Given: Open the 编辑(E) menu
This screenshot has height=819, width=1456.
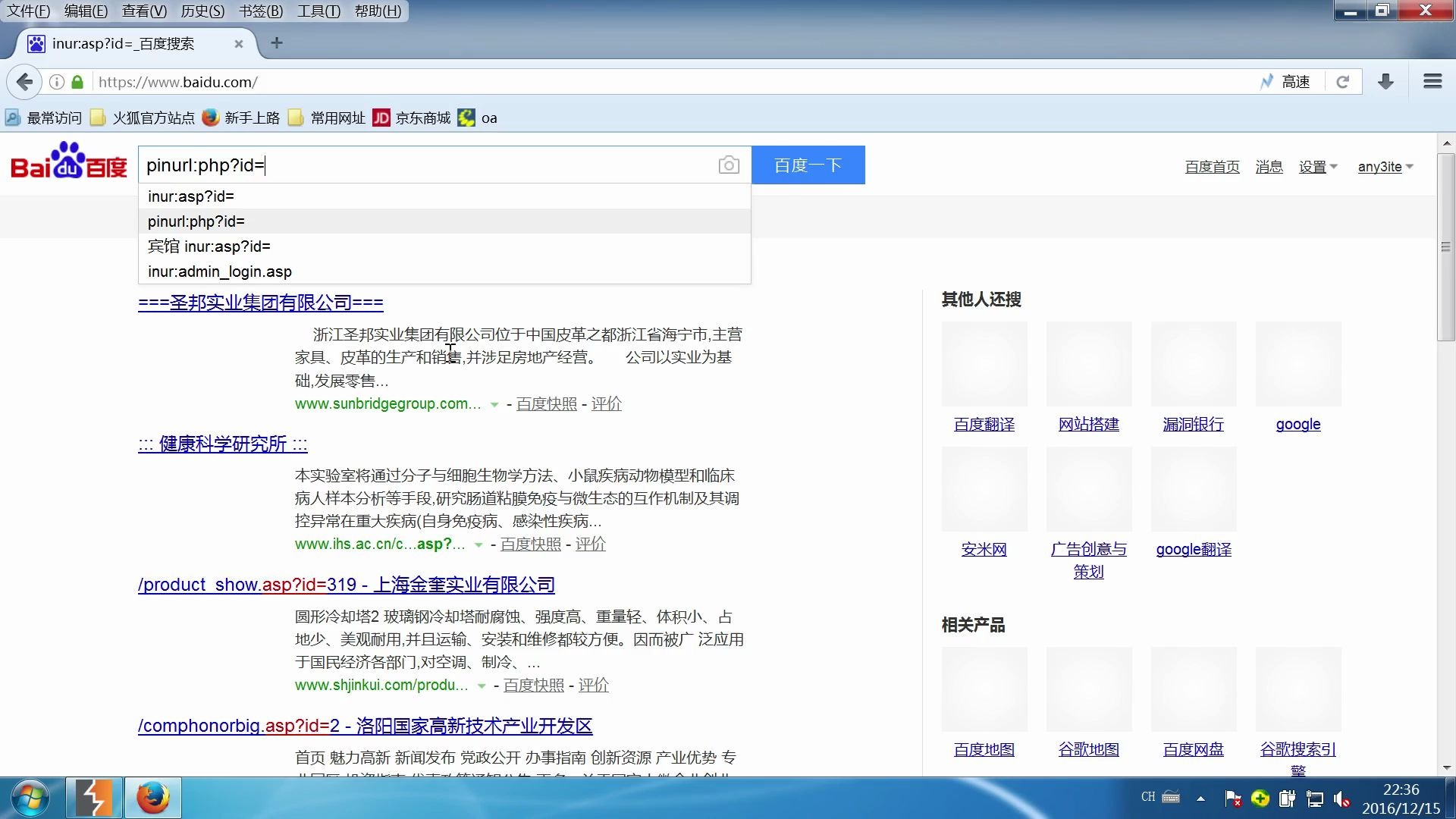Looking at the screenshot, I should click(x=86, y=11).
